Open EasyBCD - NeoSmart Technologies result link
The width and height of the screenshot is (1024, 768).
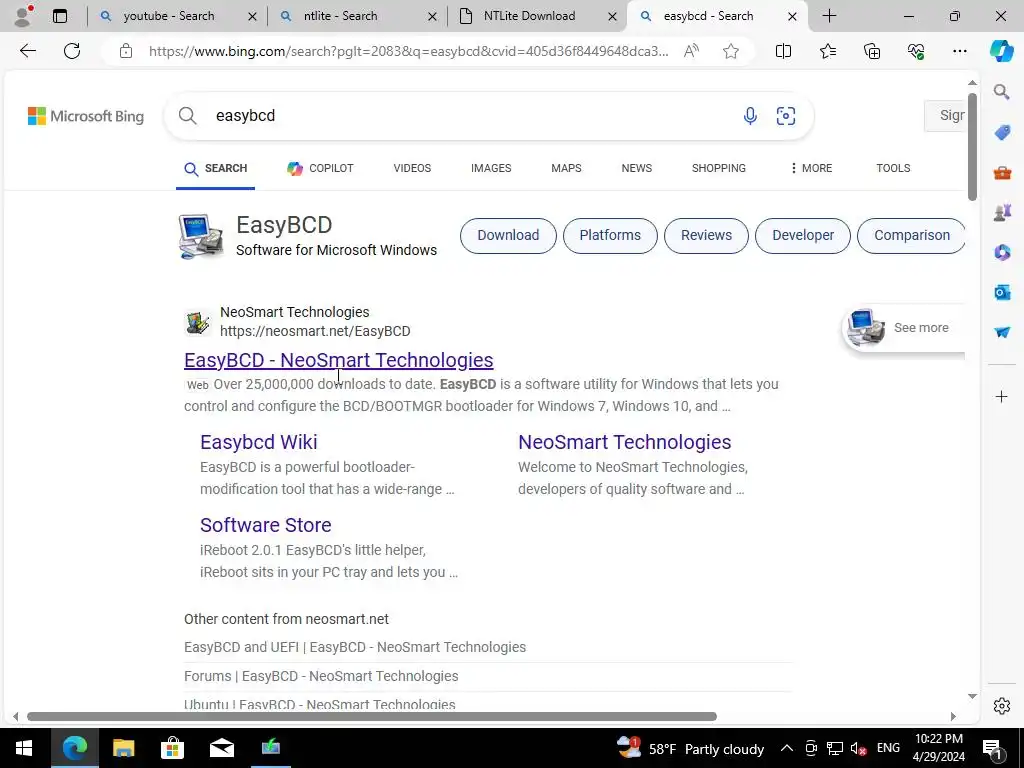(338, 360)
